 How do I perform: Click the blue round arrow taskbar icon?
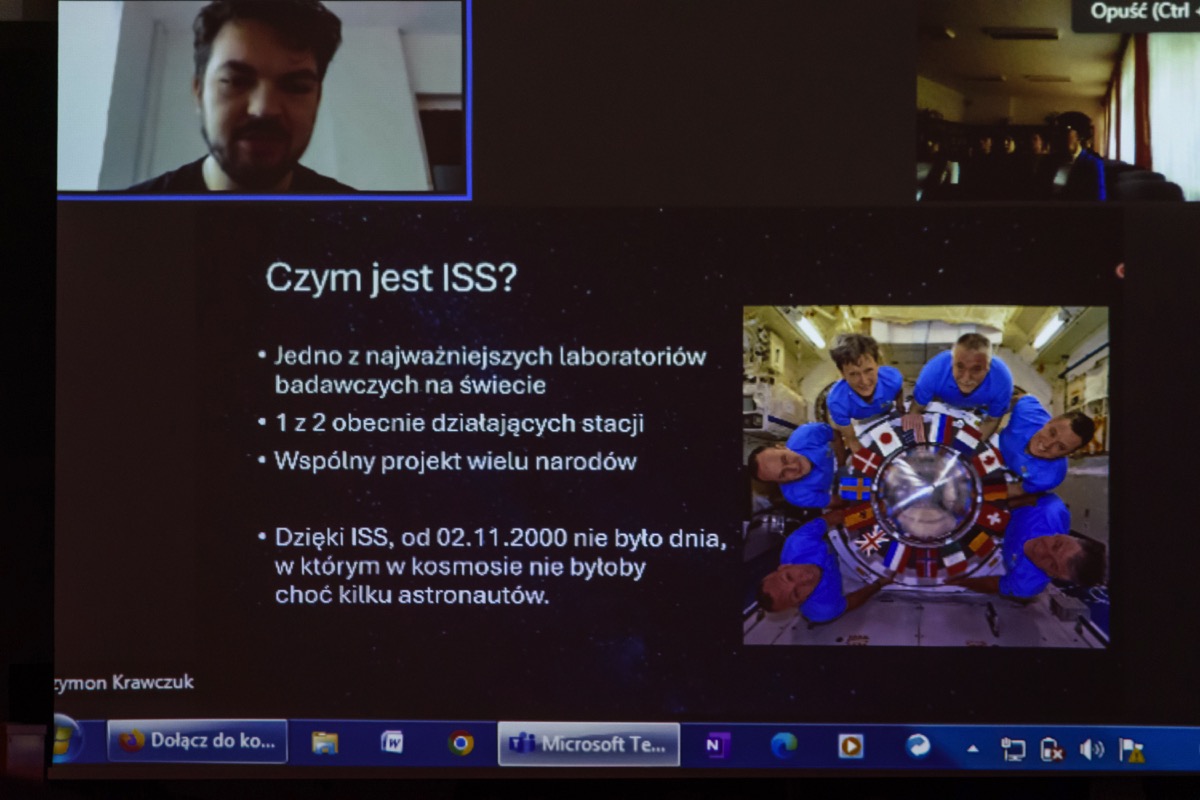[x=918, y=746]
